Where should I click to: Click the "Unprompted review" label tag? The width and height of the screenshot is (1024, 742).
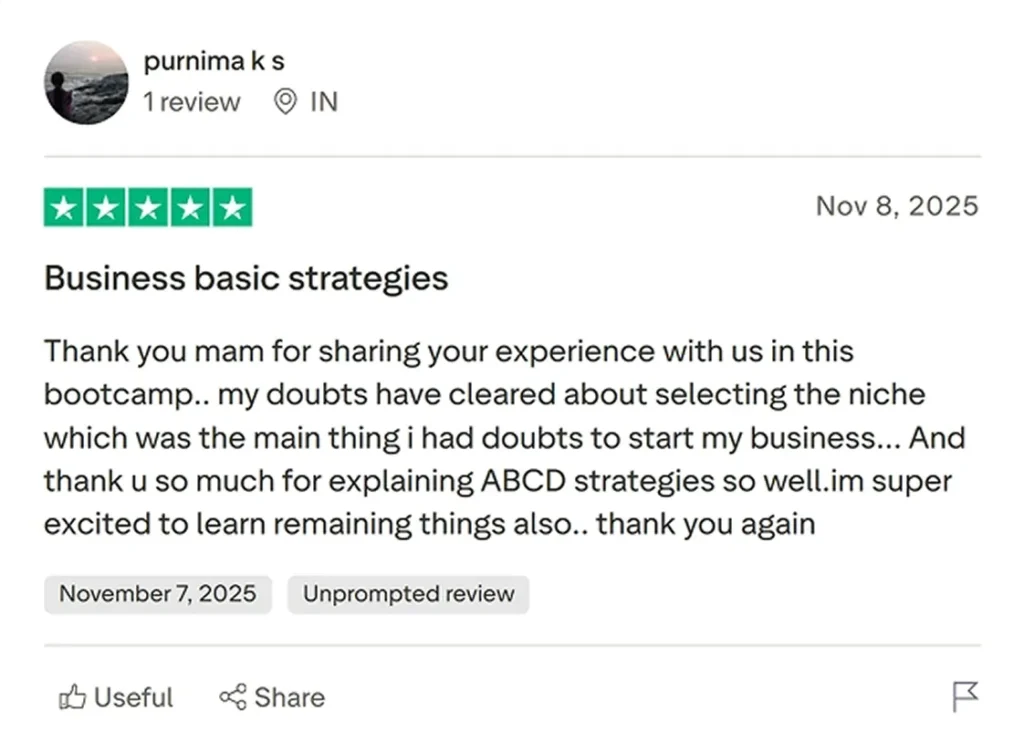[408, 594]
